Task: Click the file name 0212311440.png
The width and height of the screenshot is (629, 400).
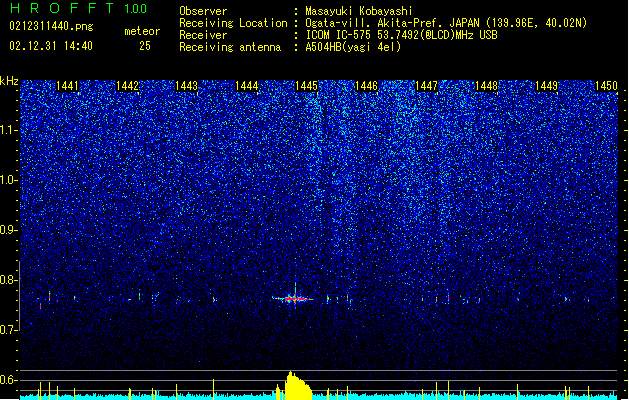Action: click(x=51, y=27)
